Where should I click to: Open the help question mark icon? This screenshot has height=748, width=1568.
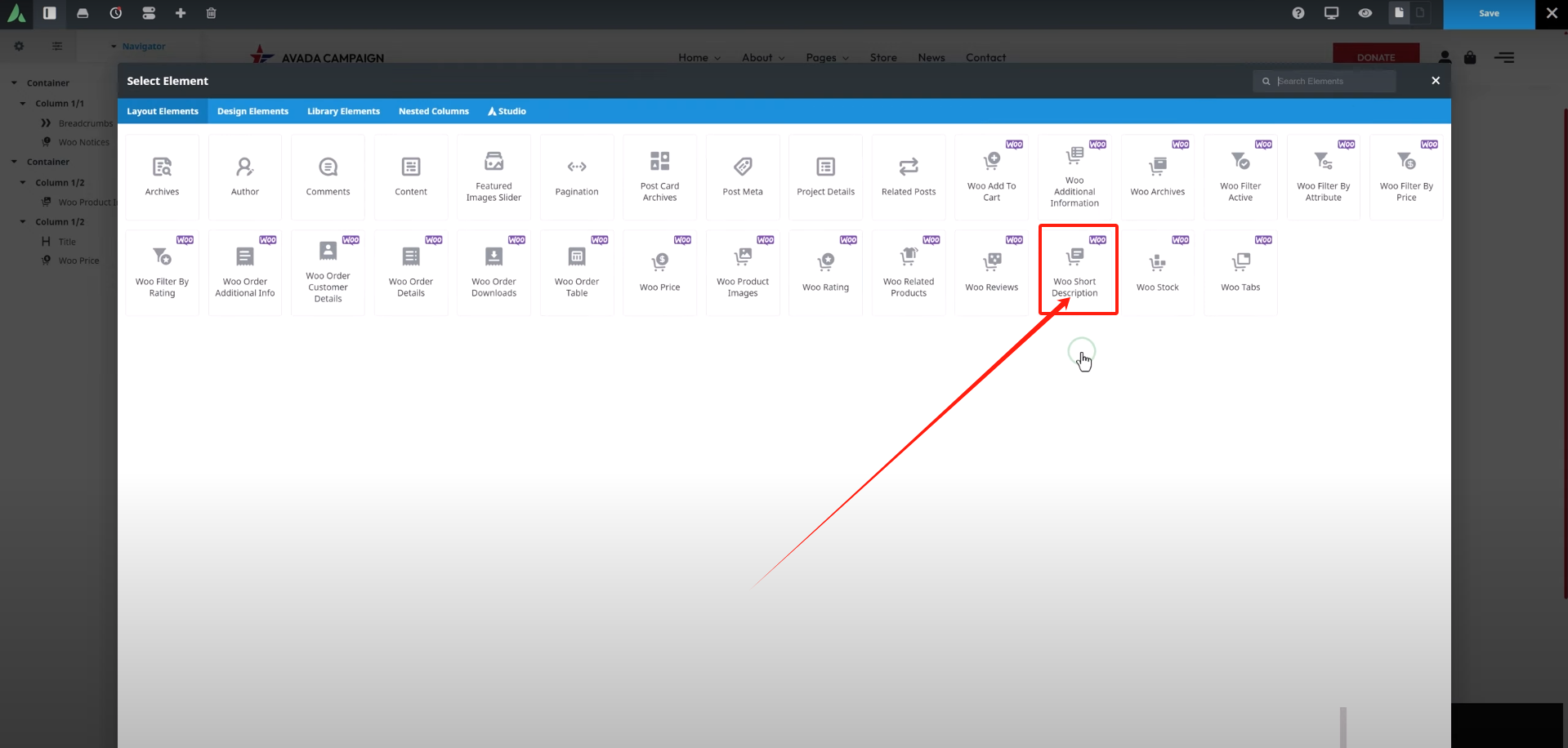click(1298, 13)
